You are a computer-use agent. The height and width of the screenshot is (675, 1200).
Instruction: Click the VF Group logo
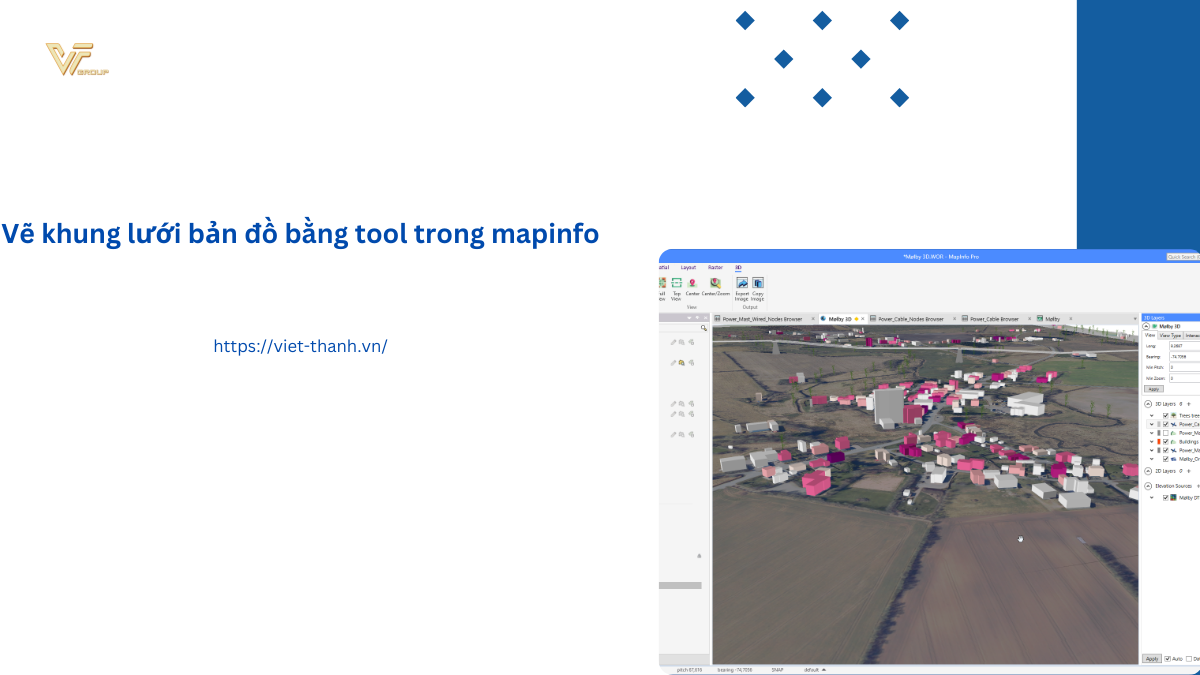[x=77, y=60]
